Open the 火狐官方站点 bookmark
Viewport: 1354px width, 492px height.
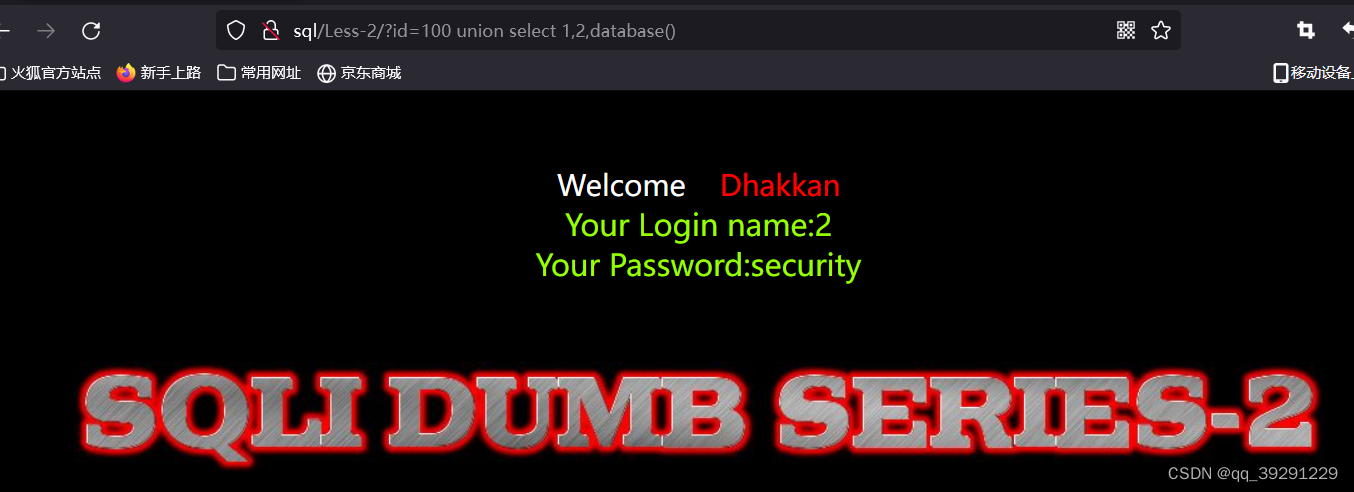tap(50, 73)
